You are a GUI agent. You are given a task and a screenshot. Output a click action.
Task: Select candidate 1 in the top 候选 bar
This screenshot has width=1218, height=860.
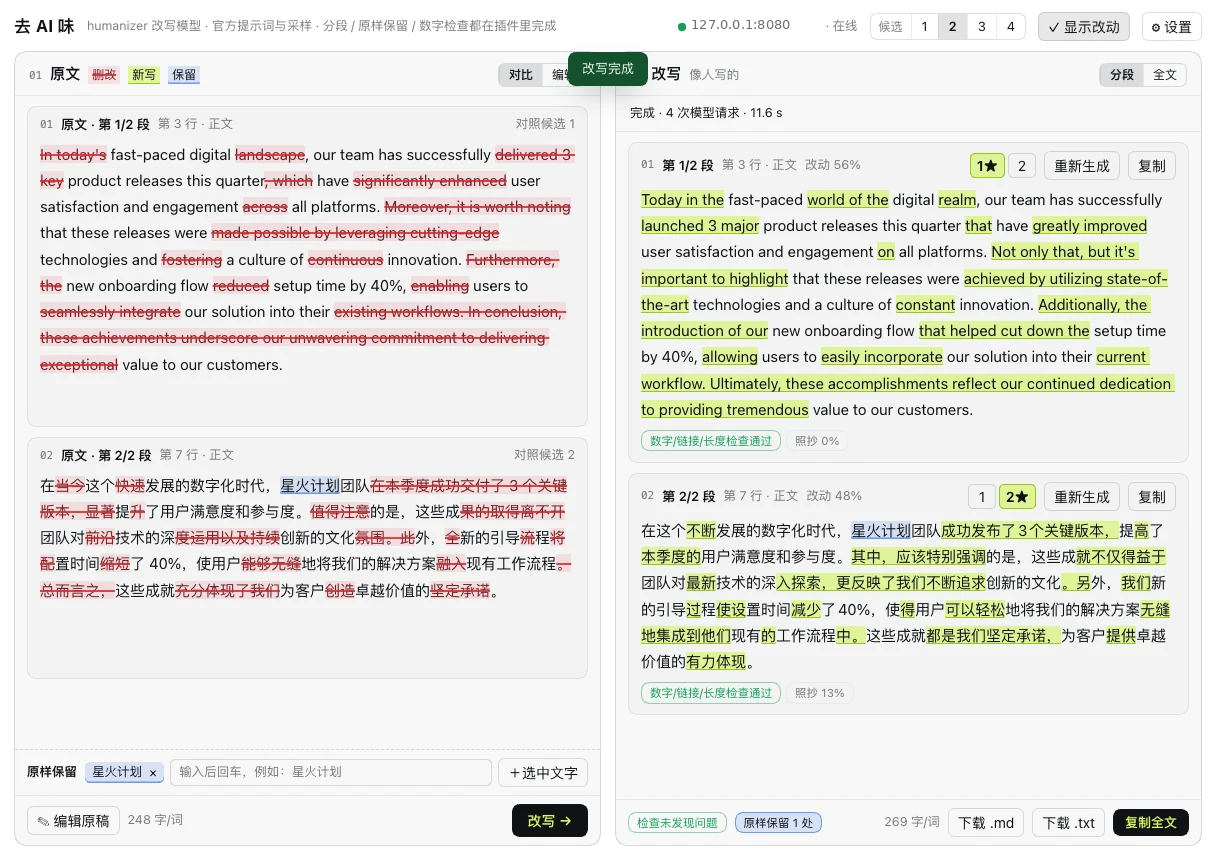[x=924, y=27]
